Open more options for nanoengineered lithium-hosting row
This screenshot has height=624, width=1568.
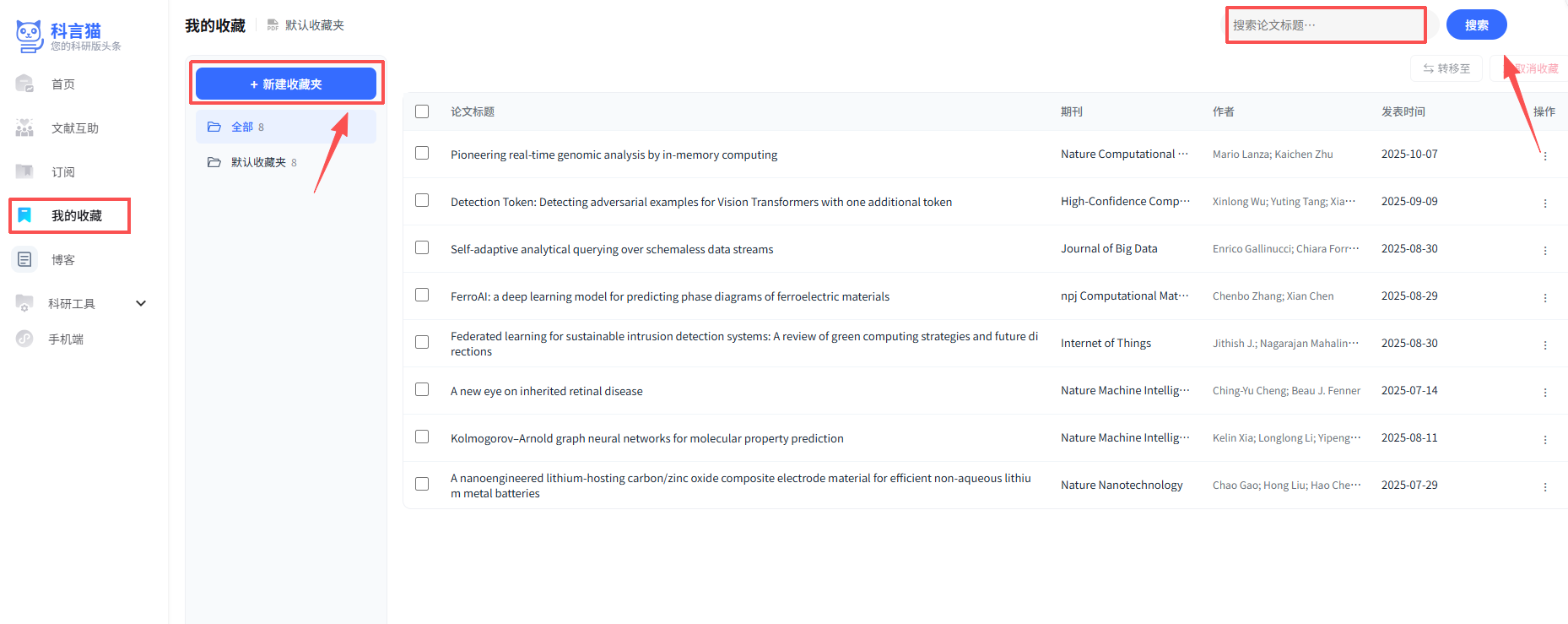1545,487
